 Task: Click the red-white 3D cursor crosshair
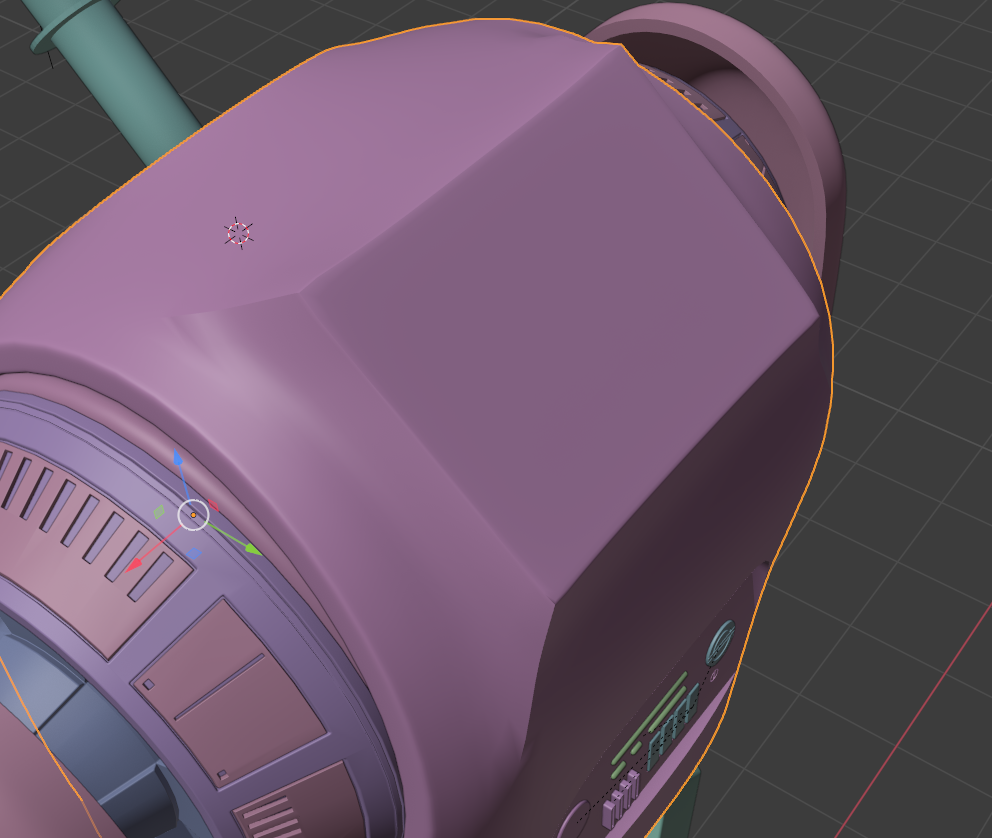pyautogui.click(x=239, y=233)
